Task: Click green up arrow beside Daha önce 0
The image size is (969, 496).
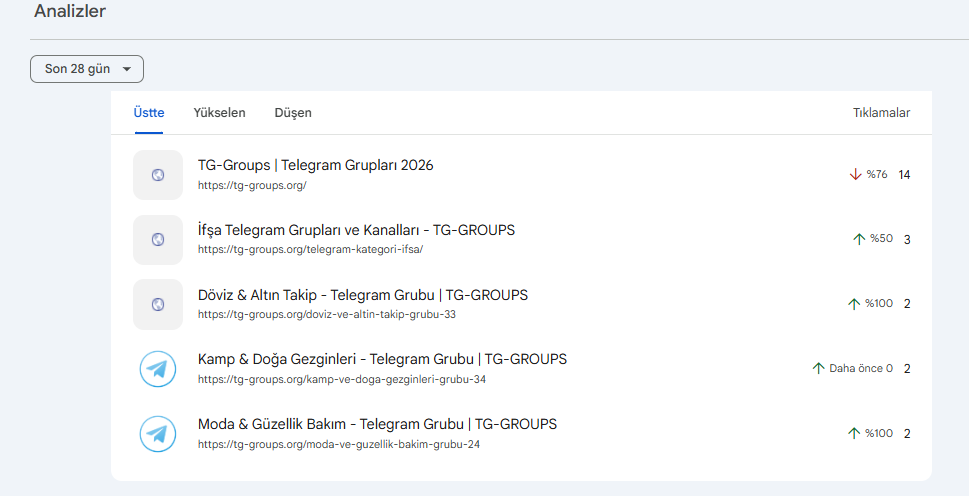Action: (818, 369)
